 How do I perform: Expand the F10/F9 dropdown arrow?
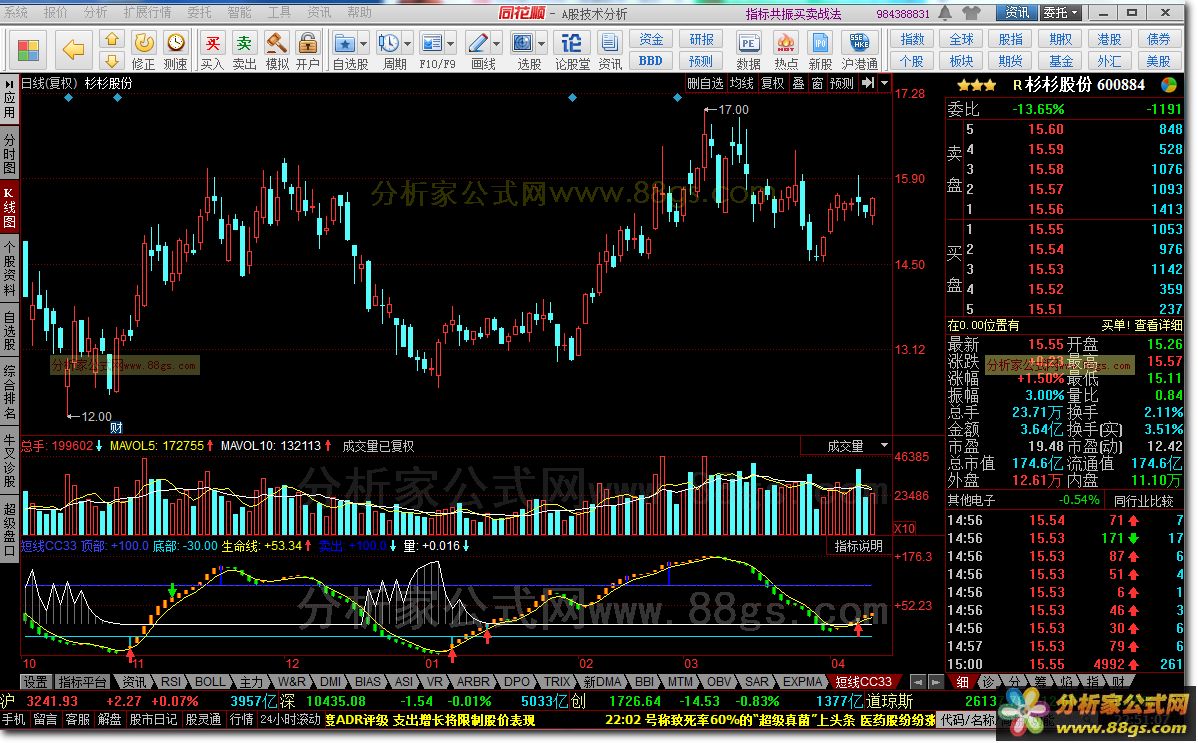(451, 44)
